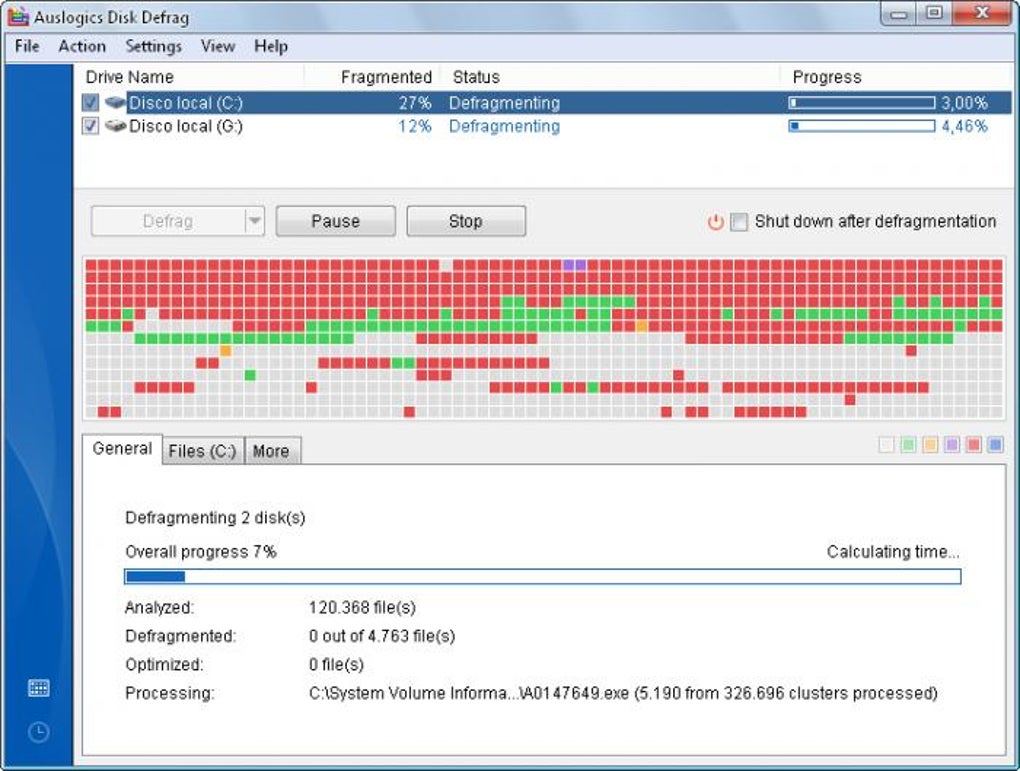Click the C: drive progress bar
This screenshot has width=1020, height=771.
(x=862, y=103)
